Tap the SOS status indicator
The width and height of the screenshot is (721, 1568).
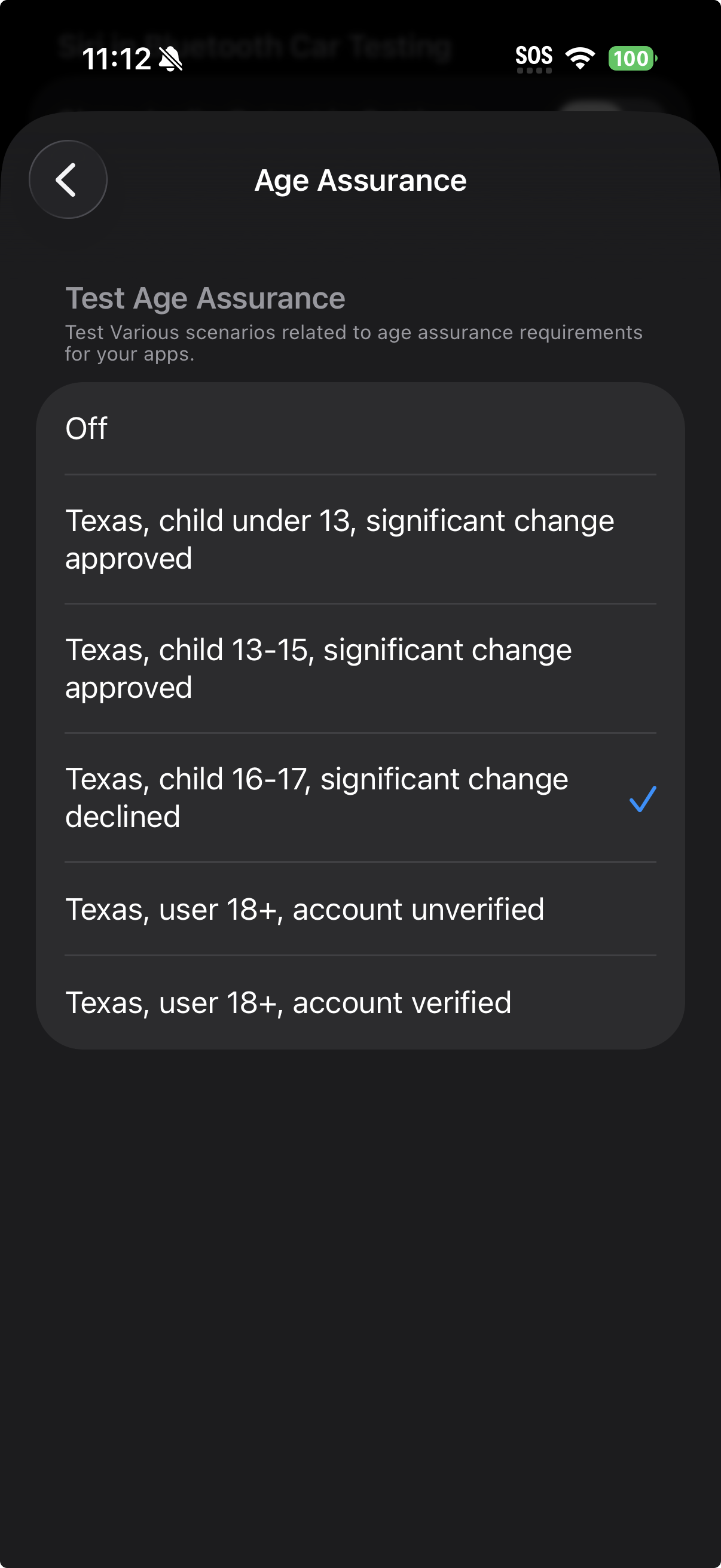click(534, 58)
